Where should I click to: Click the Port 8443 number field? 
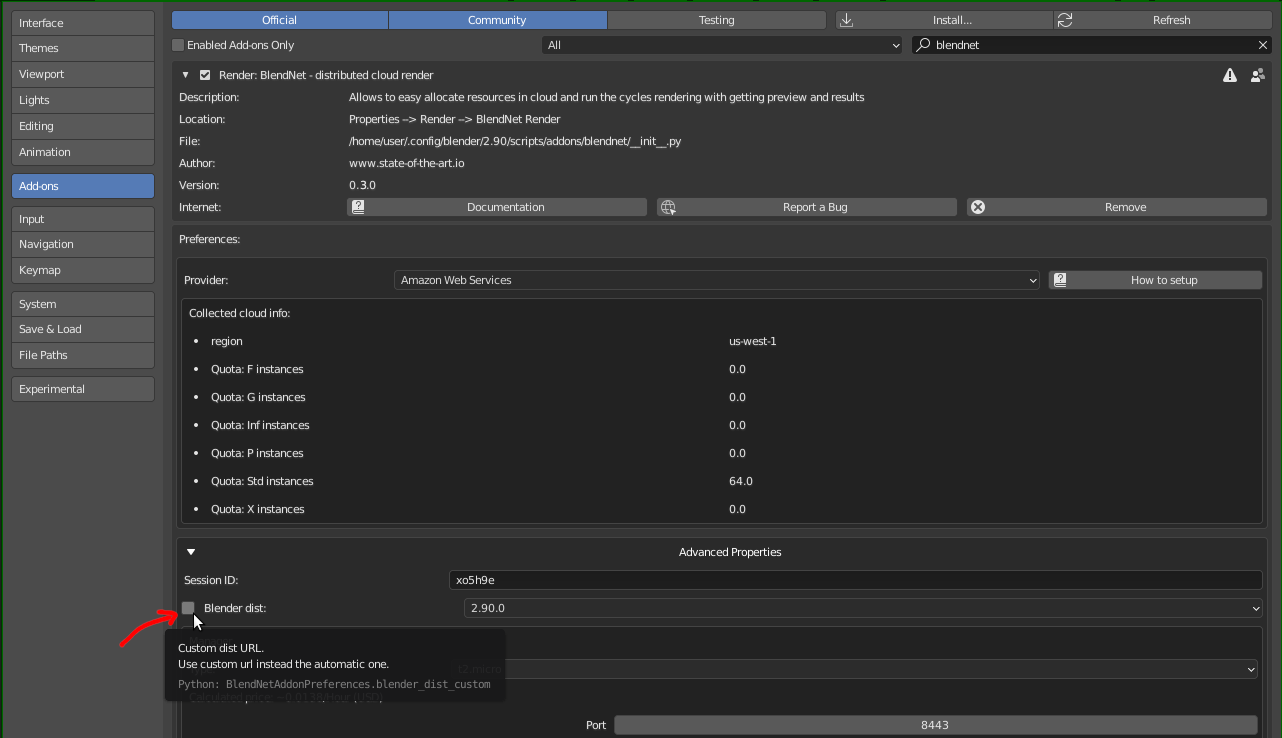tap(935, 725)
